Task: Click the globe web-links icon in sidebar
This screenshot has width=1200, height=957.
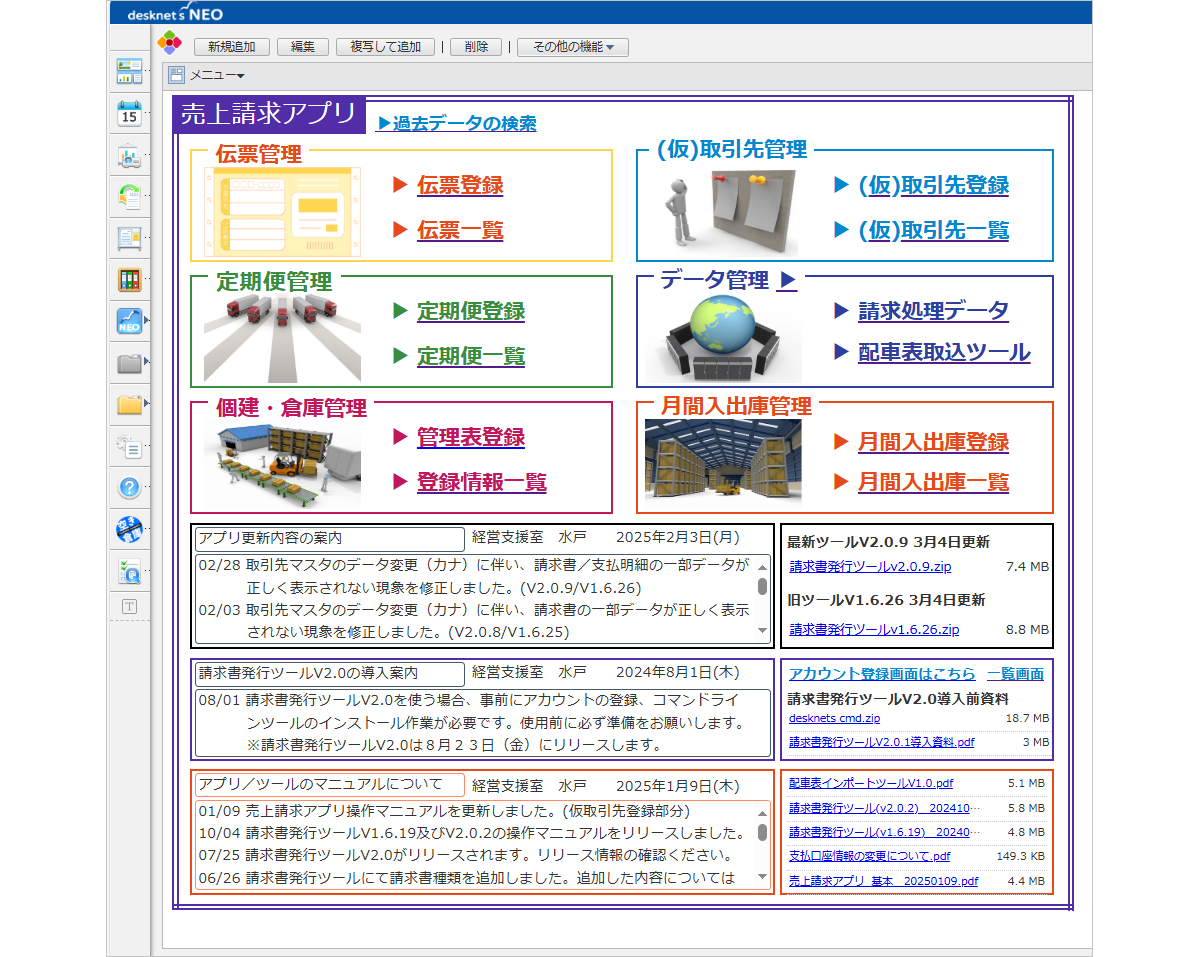Action: (128, 530)
